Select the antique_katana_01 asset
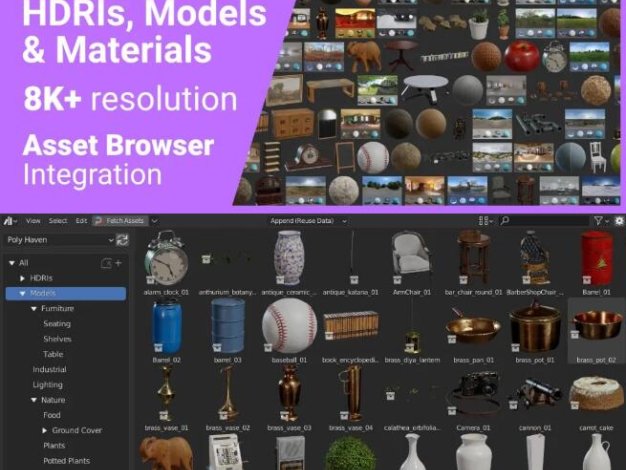626x470 pixels. coord(351,264)
